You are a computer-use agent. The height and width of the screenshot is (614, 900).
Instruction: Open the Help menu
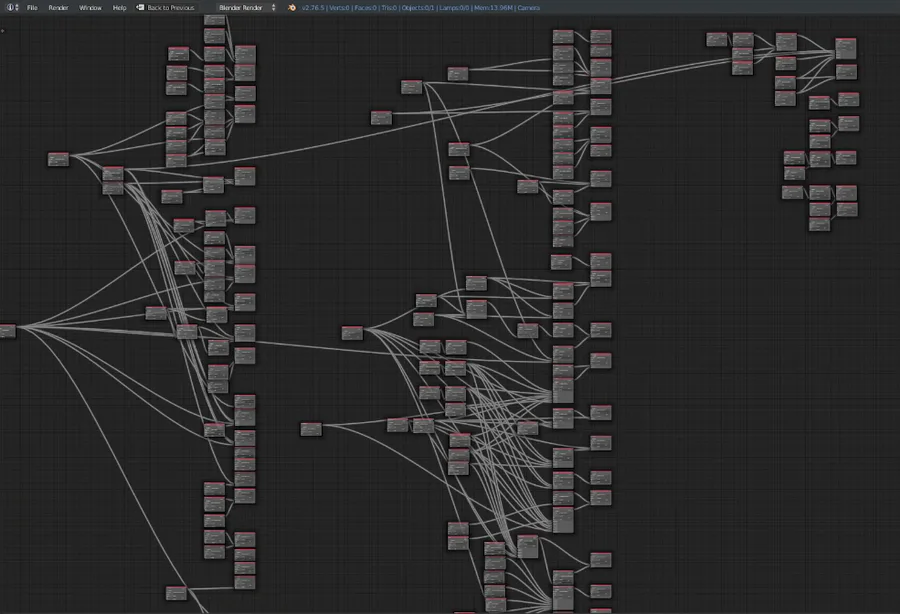point(119,7)
